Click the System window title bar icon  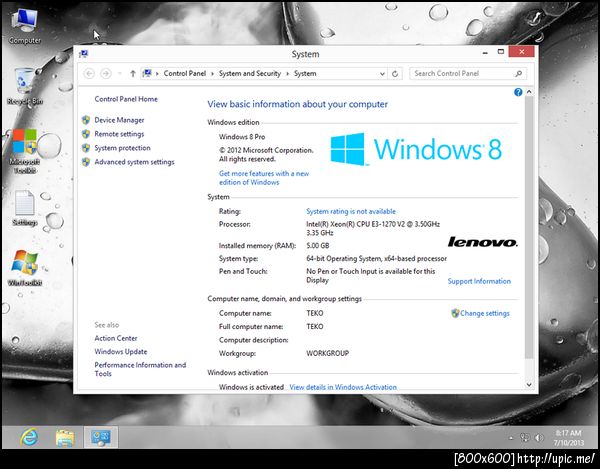click(x=83, y=54)
